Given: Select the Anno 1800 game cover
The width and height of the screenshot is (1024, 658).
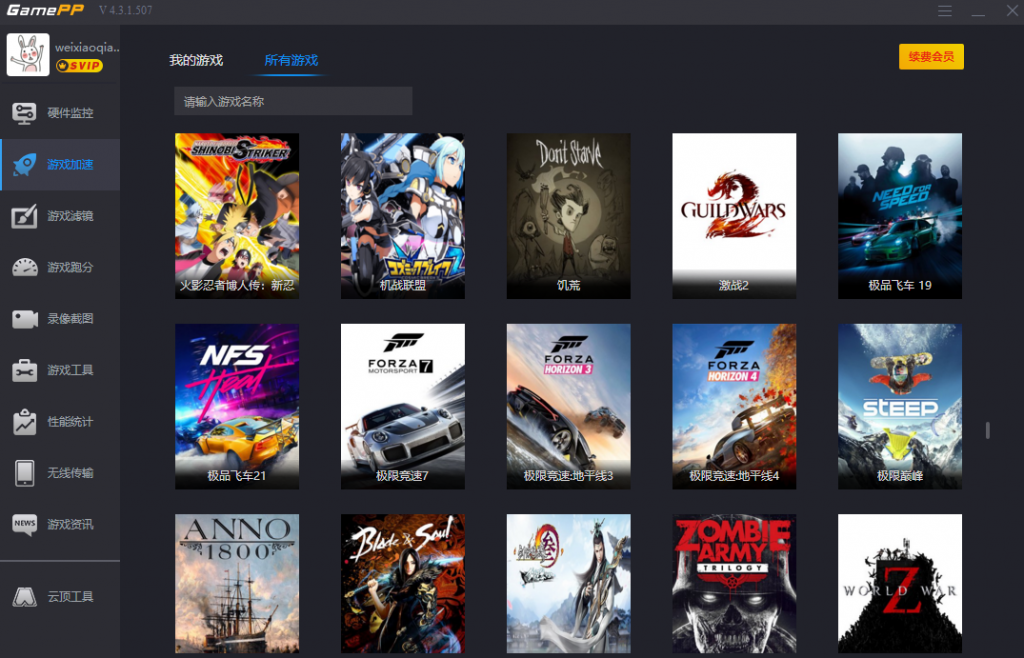Looking at the screenshot, I should pyautogui.click(x=237, y=584).
